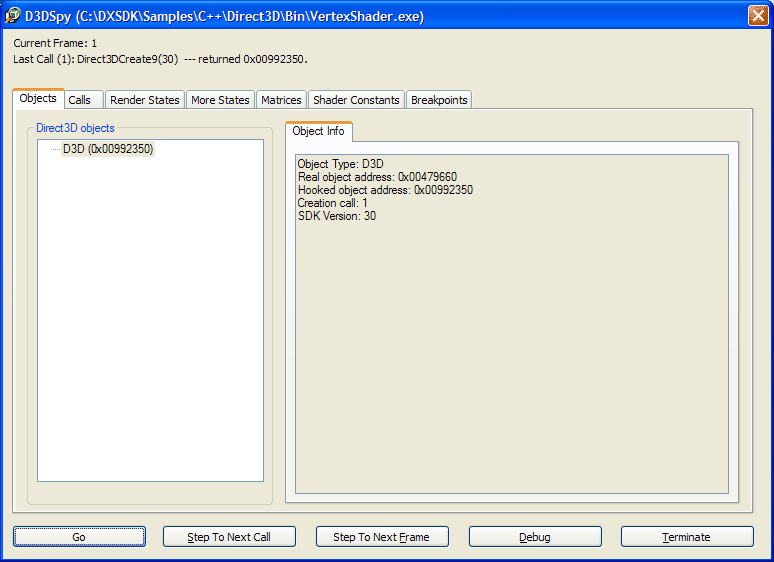Switch to the More States tab

220,100
